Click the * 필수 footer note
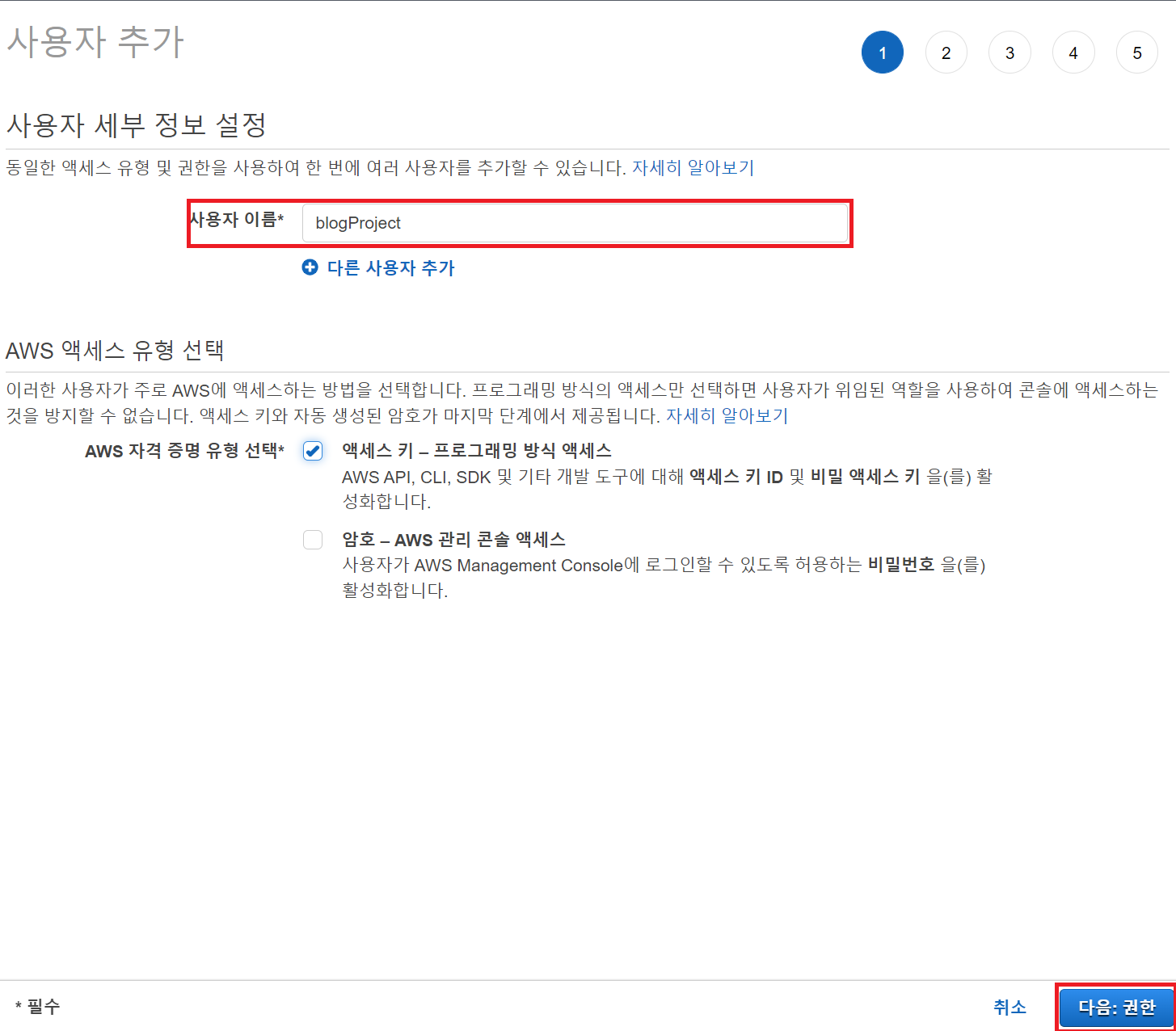The image size is (1176, 1031). (37, 1007)
